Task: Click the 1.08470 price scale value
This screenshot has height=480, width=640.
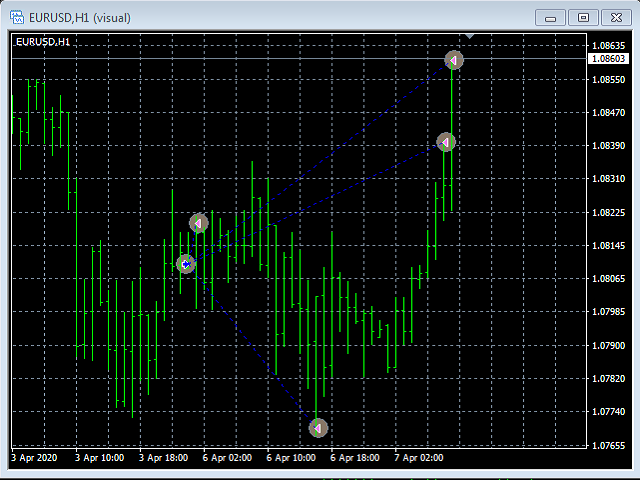Action: click(608, 113)
